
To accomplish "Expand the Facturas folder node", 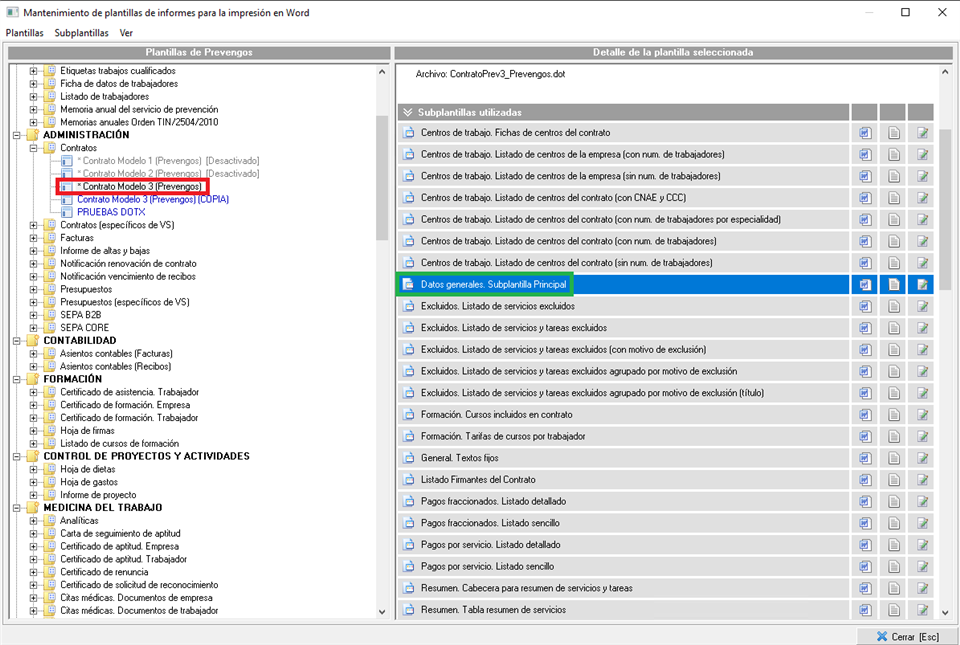I will coord(34,238).
